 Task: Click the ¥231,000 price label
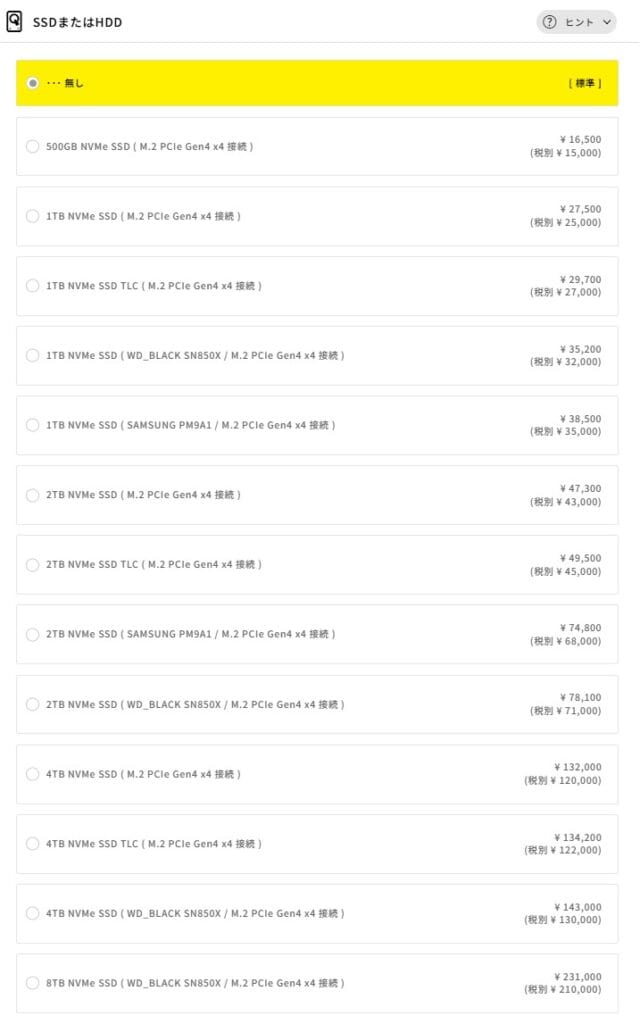pos(577,977)
